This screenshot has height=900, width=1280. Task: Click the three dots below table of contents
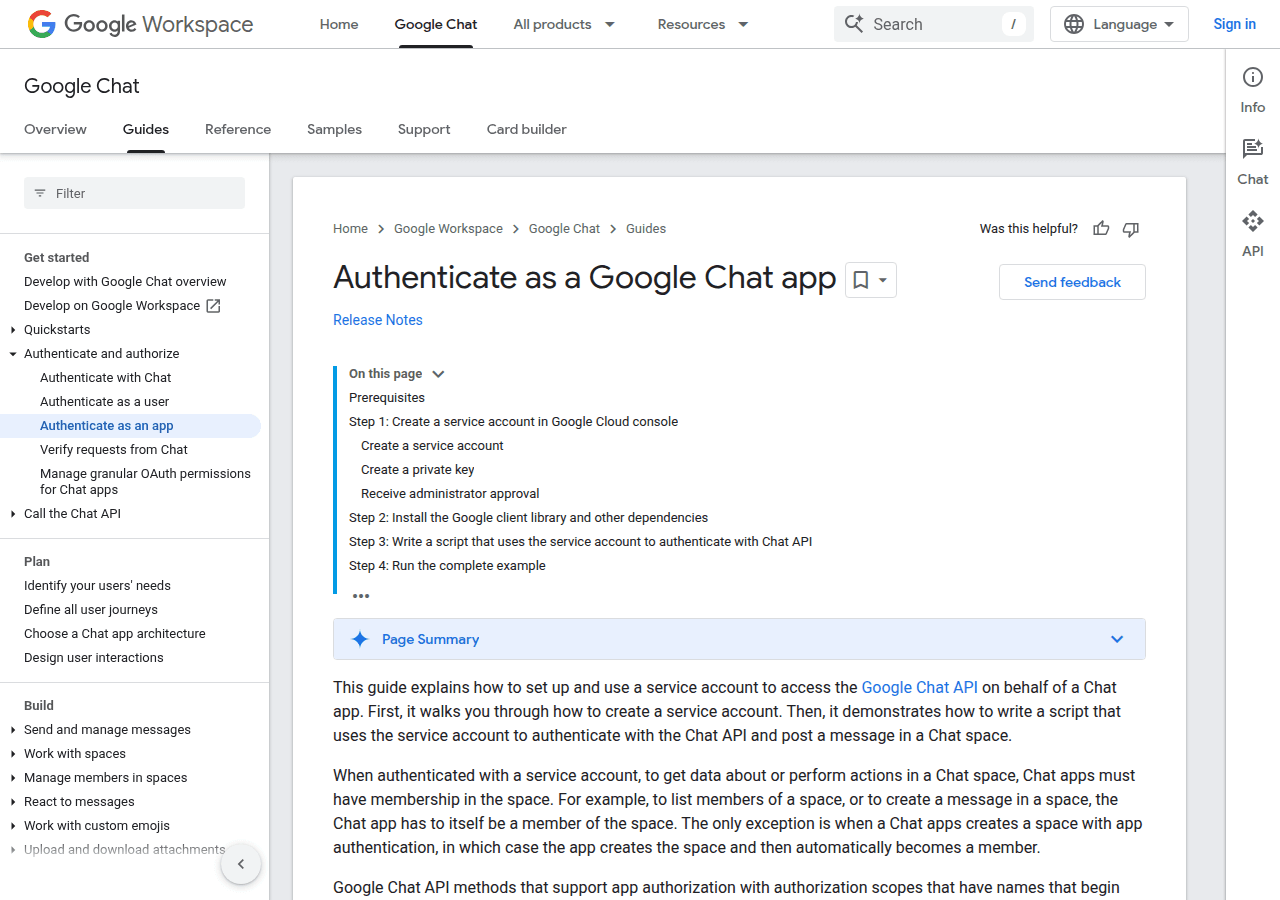361,596
